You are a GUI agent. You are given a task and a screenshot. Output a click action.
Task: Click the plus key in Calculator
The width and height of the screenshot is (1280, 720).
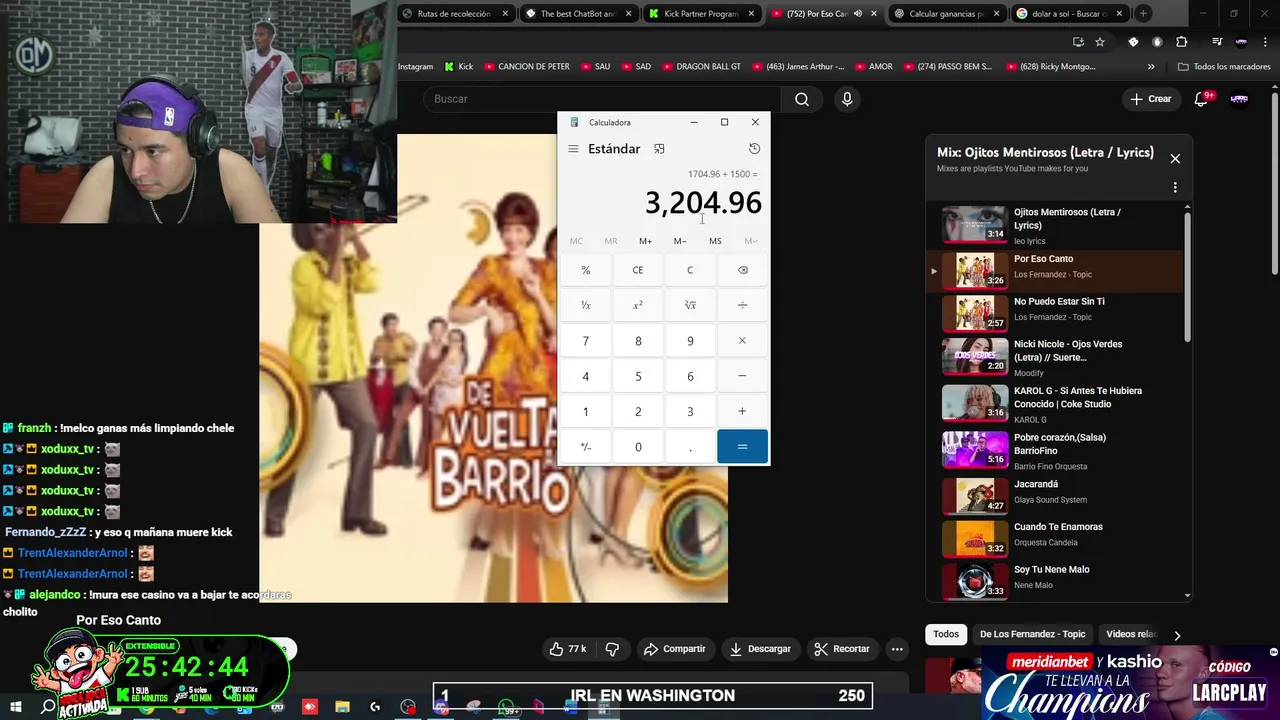(x=742, y=411)
